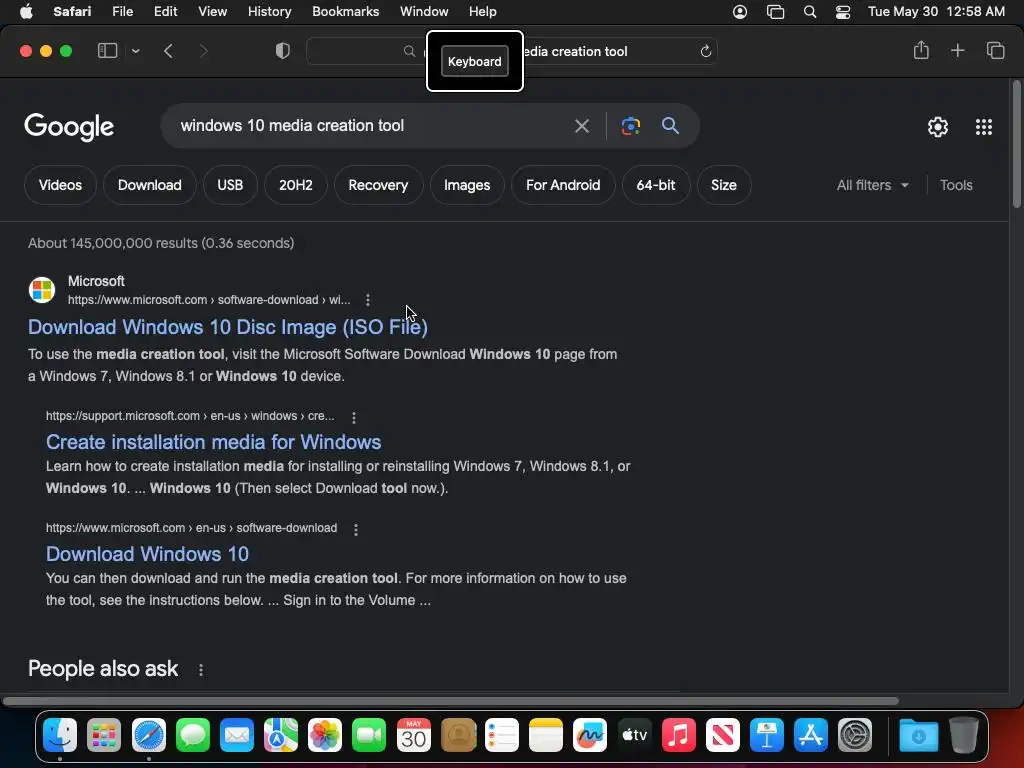This screenshot has width=1024, height=768.
Task: Open Download Windows 10 Disc Image link
Action: coord(228,327)
